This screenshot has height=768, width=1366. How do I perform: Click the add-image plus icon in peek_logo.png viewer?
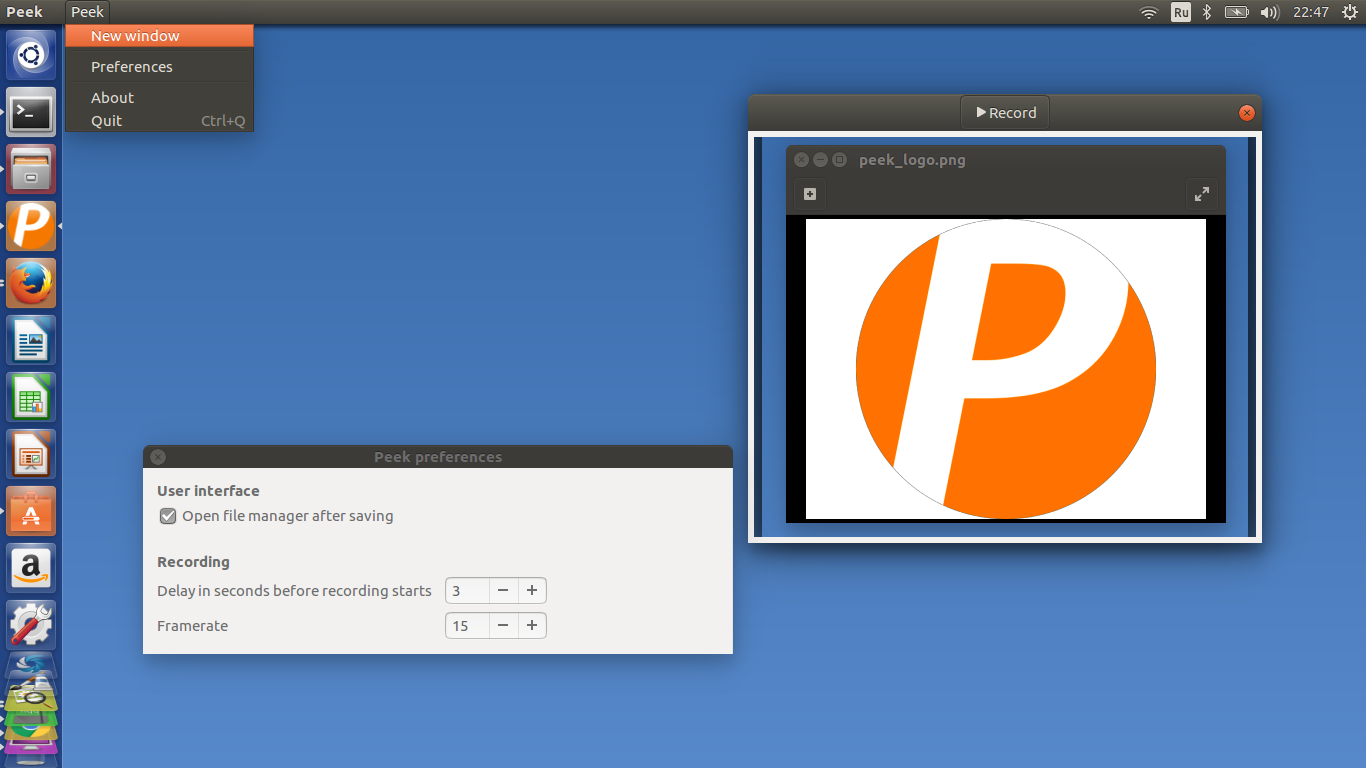pyautogui.click(x=810, y=194)
